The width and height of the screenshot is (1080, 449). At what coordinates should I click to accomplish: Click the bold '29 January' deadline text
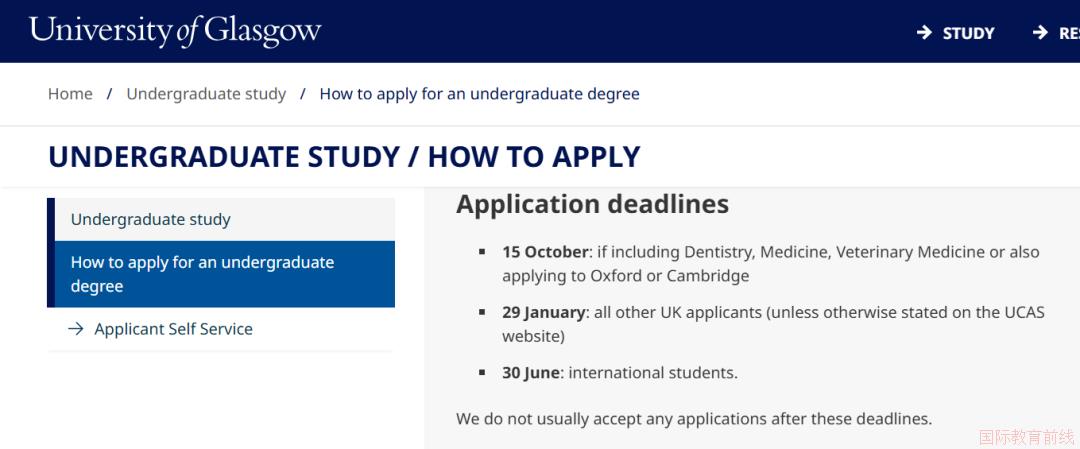point(543,312)
